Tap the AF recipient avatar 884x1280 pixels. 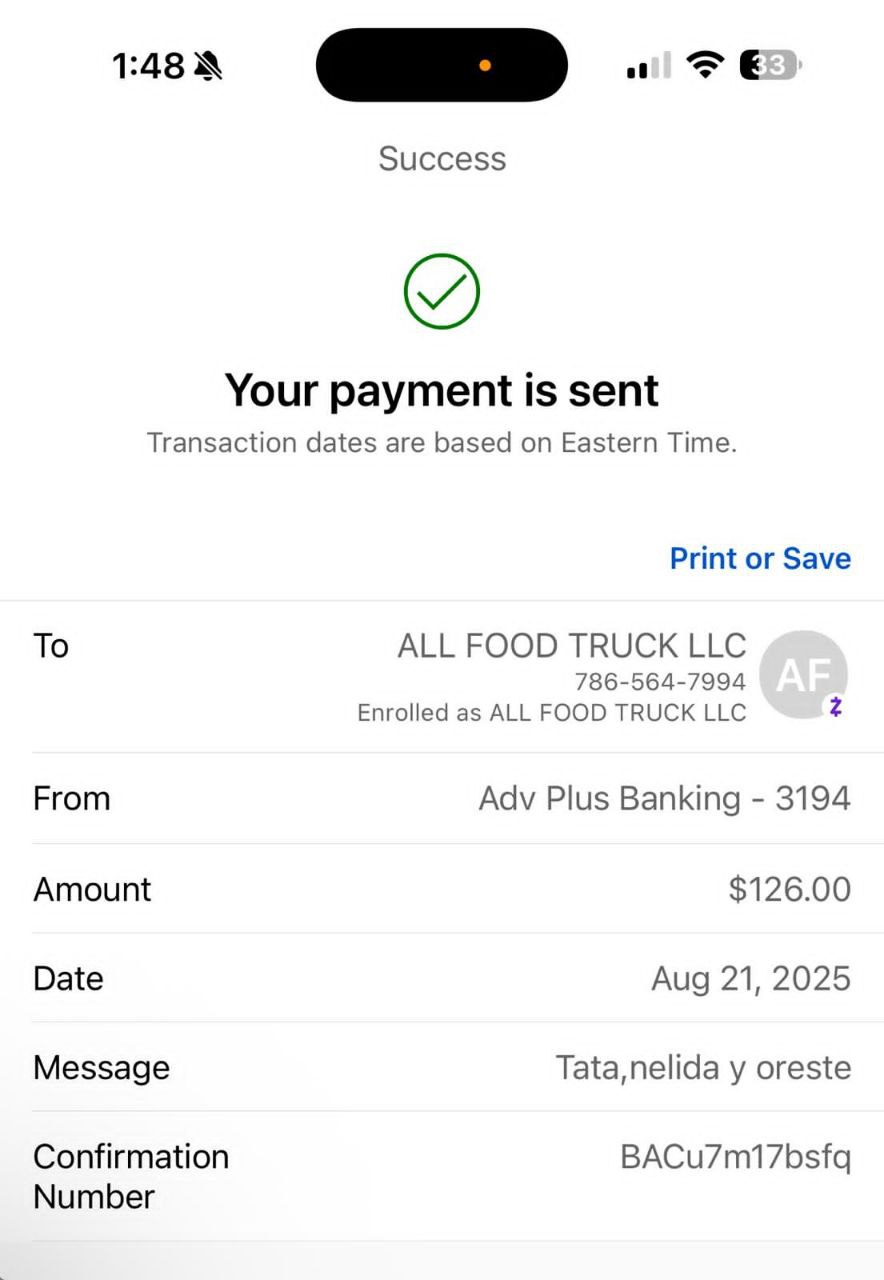tap(802, 674)
